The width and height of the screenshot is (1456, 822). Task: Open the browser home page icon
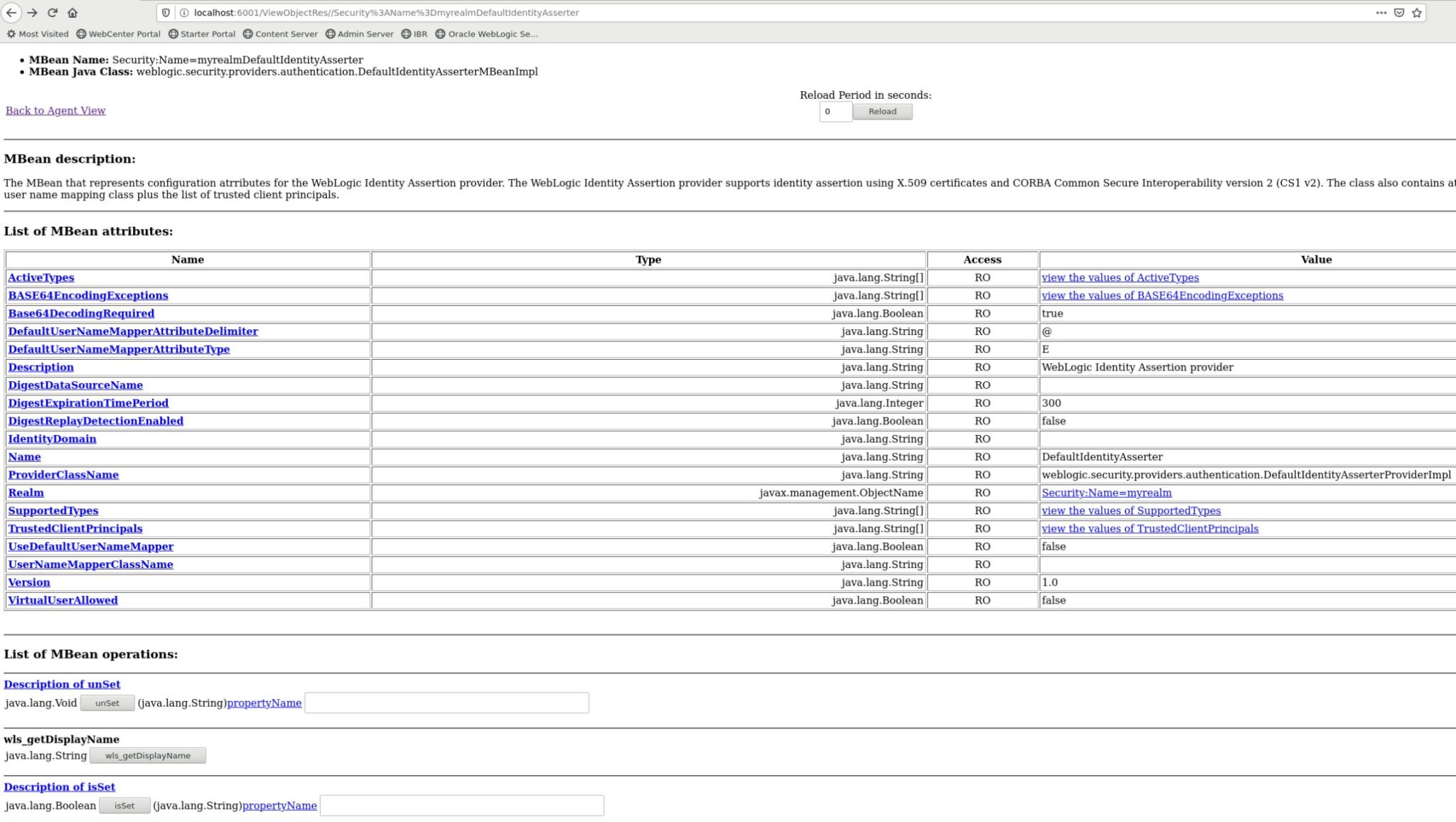[x=73, y=13]
